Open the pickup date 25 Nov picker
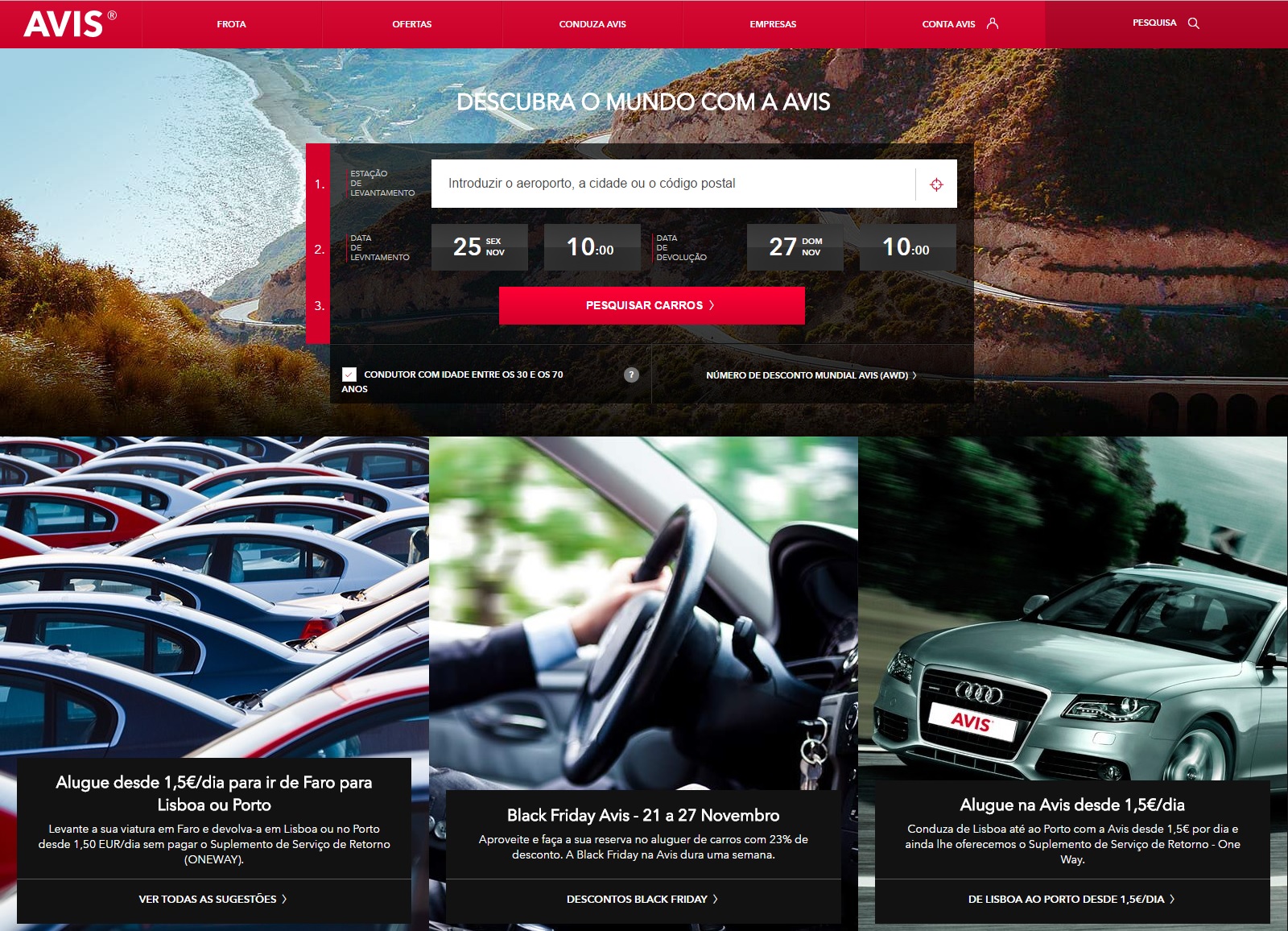The height and width of the screenshot is (931, 1288). pyautogui.click(x=479, y=246)
